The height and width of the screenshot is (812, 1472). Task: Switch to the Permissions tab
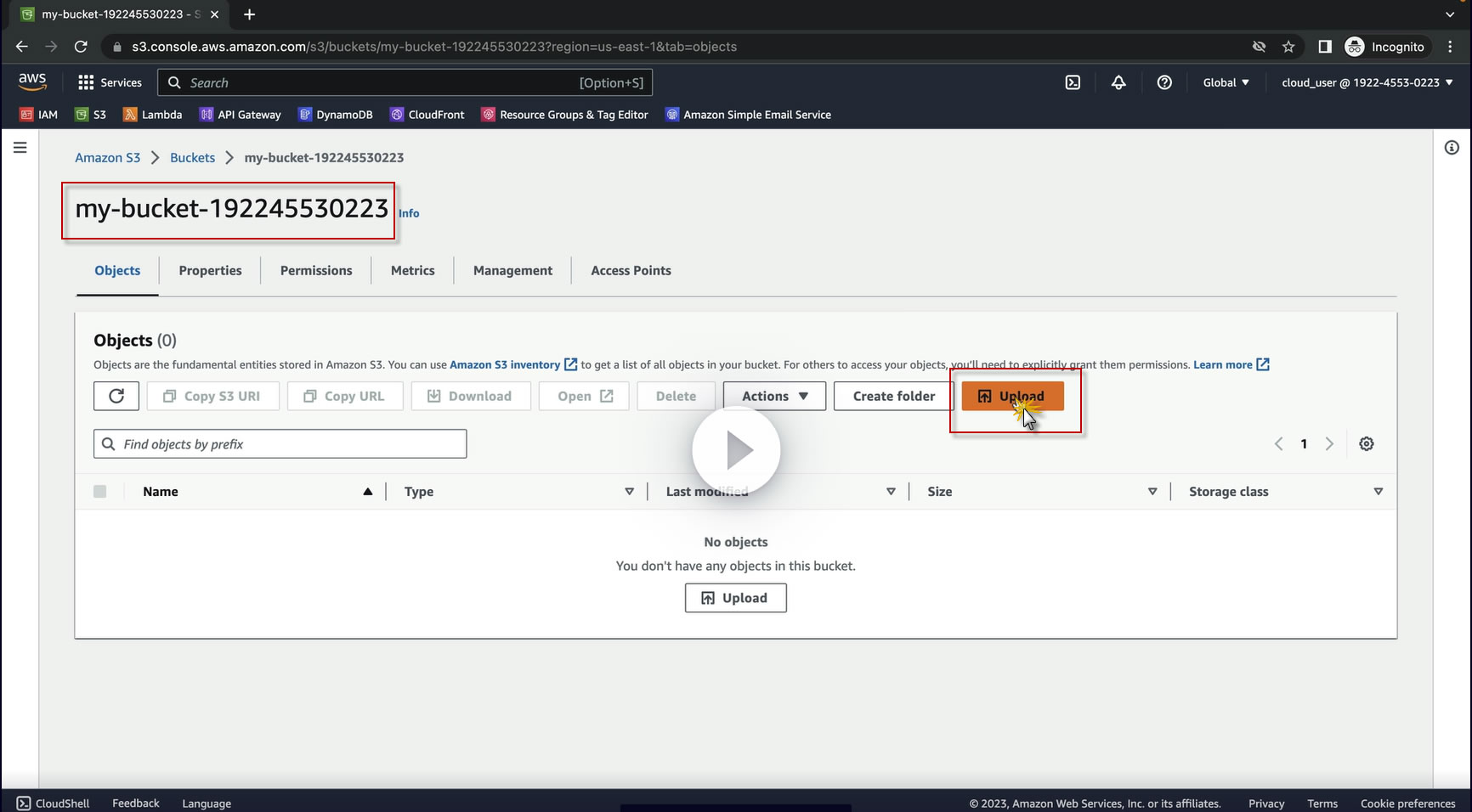coord(316,270)
